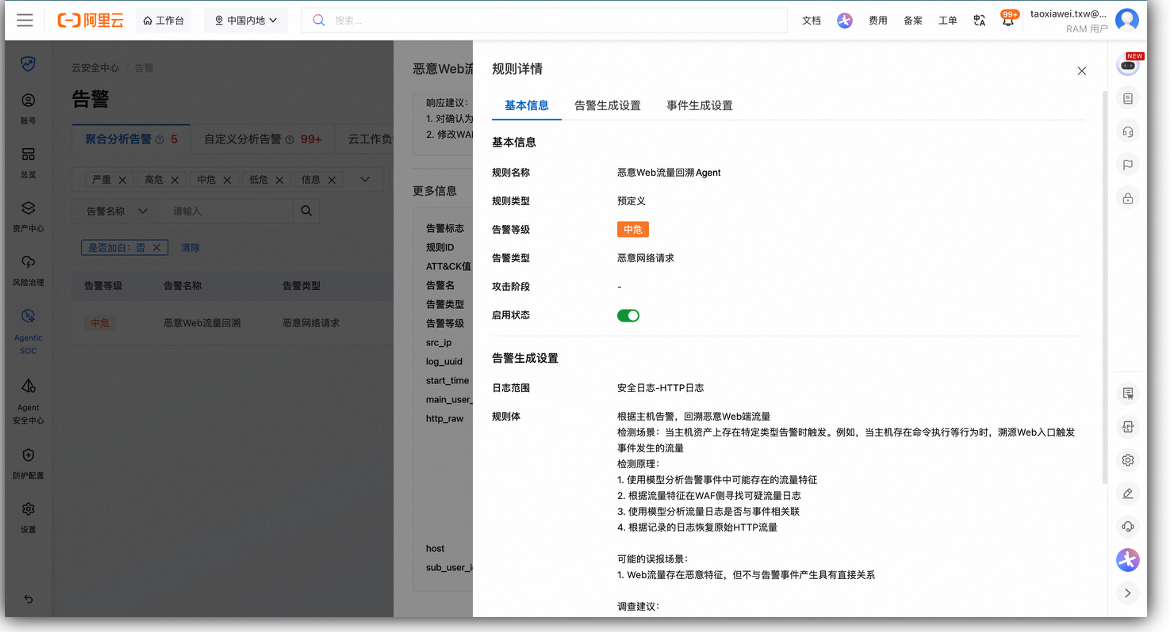Open 总览 in the left sidebar
1170x632 pixels.
click(x=28, y=162)
